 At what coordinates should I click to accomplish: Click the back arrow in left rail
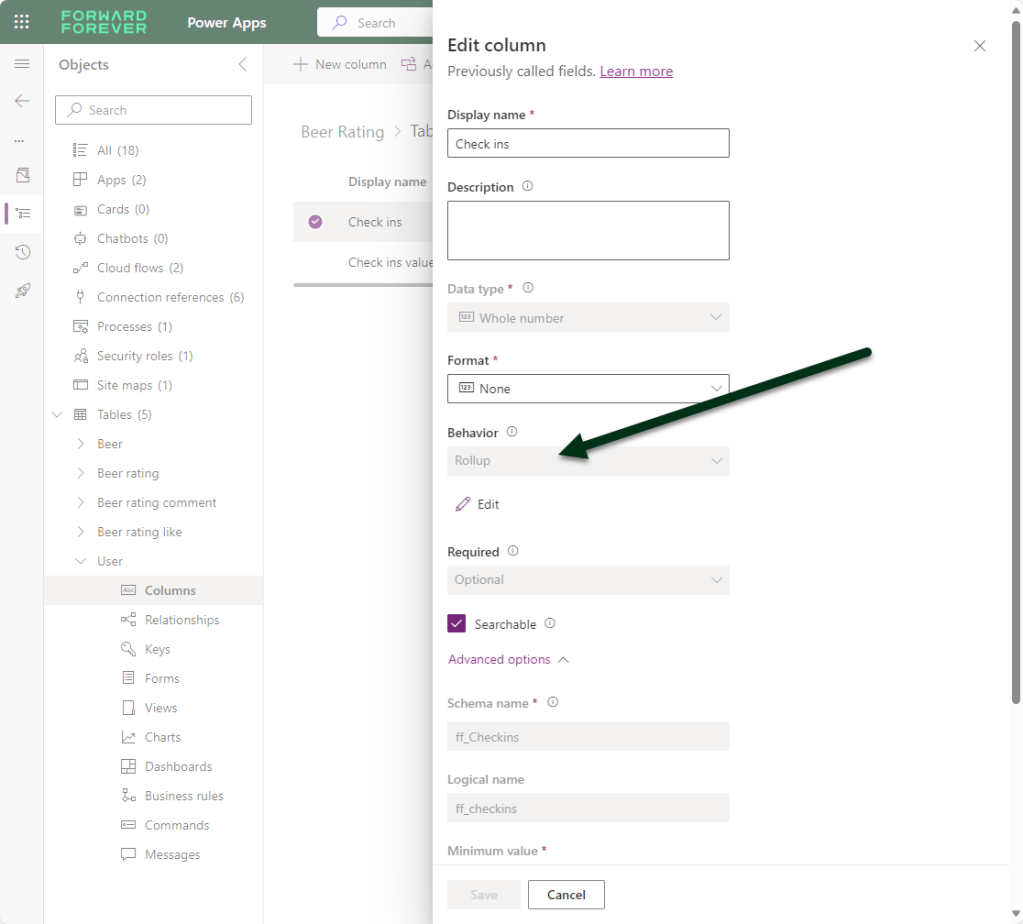[x=22, y=101]
